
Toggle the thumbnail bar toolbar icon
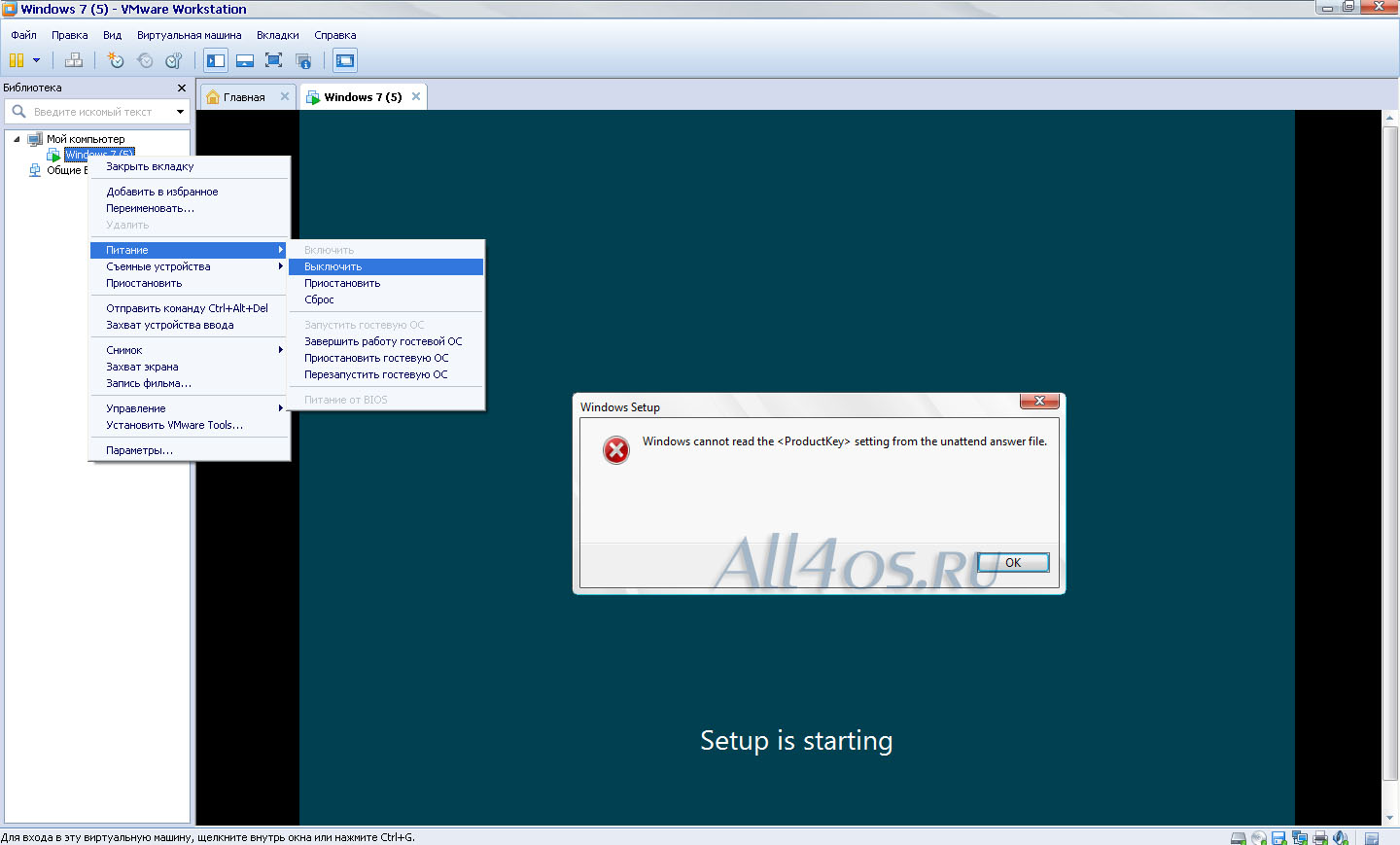(245, 60)
